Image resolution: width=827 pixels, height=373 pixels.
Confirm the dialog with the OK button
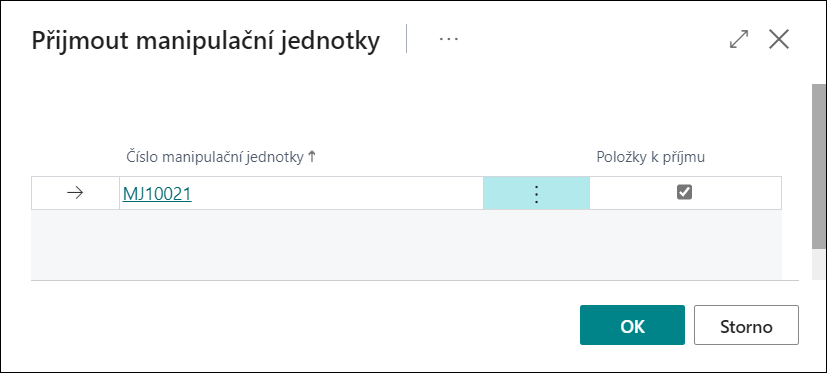[632, 325]
